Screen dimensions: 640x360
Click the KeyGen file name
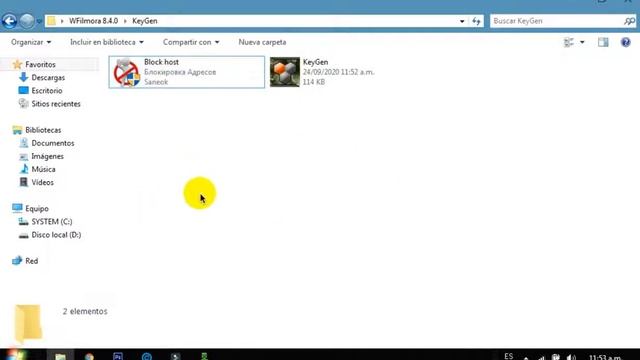click(315, 62)
